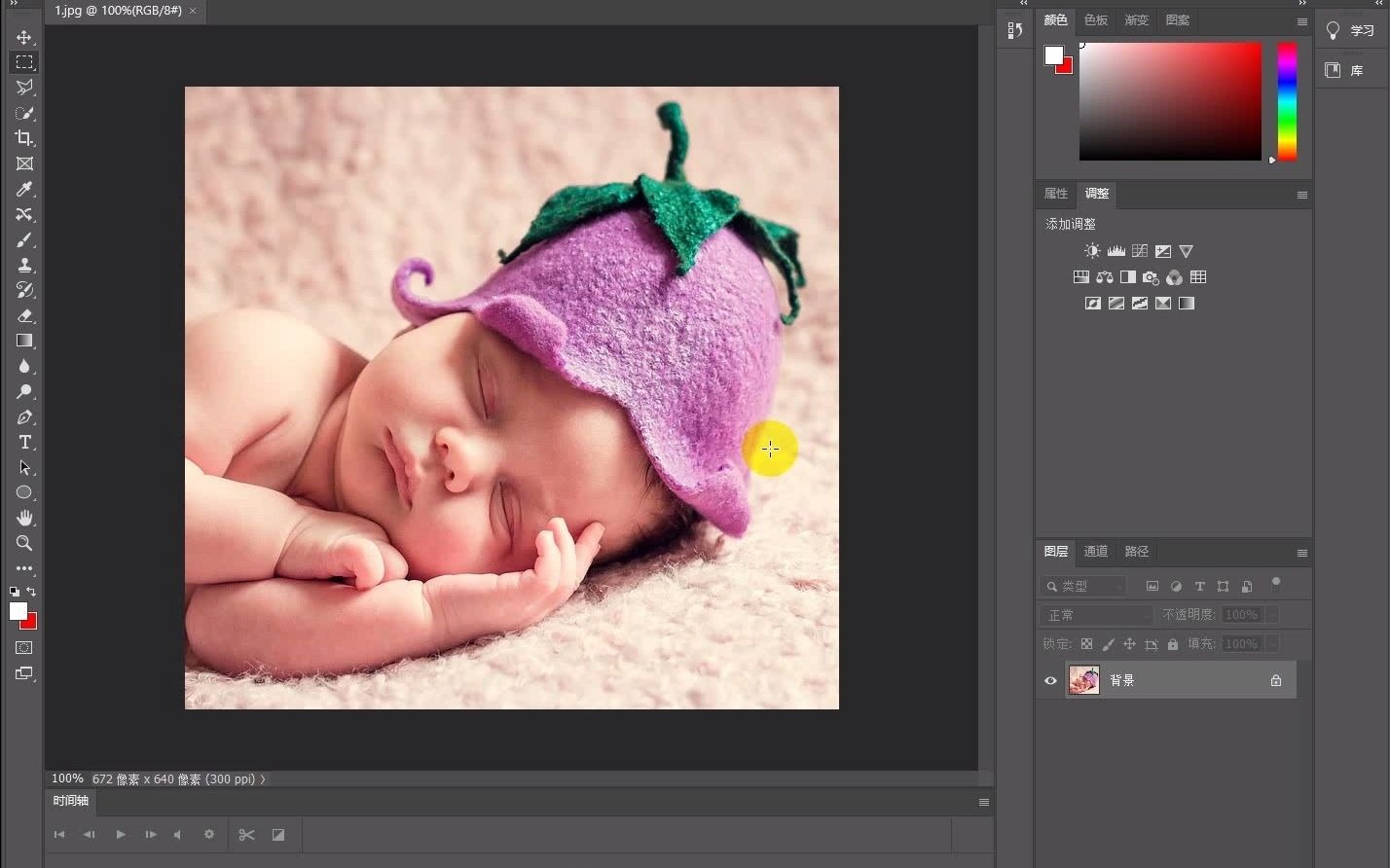1390x868 pixels.
Task: Add a Vibrance adjustment
Action: coord(1186,251)
